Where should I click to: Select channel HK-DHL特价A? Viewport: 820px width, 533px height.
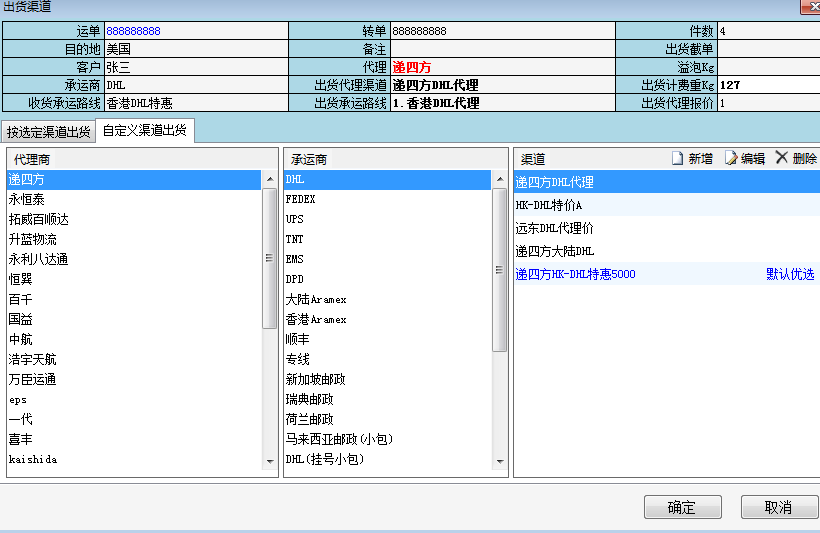[548, 205]
